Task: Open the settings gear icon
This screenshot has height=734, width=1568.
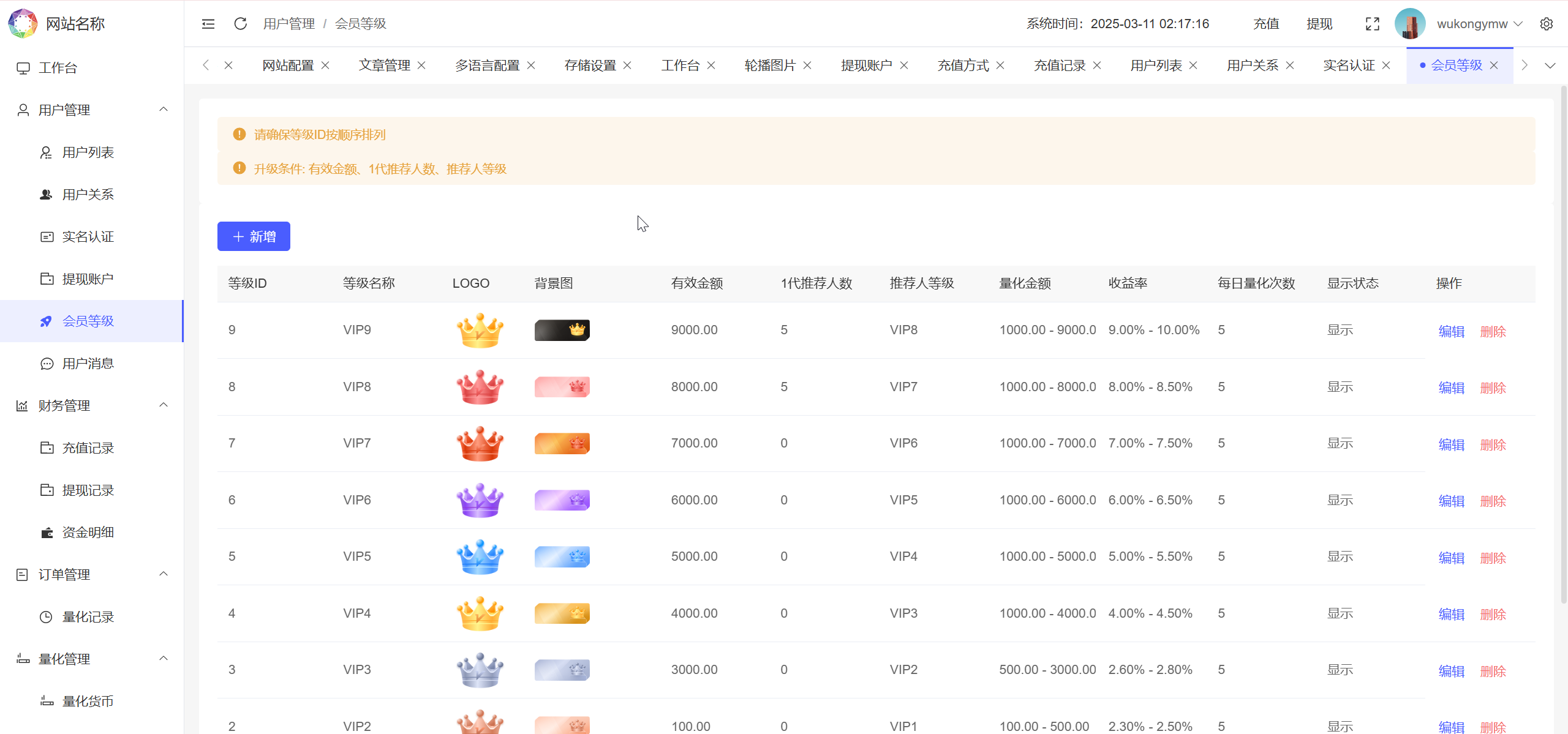Action: click(x=1548, y=23)
